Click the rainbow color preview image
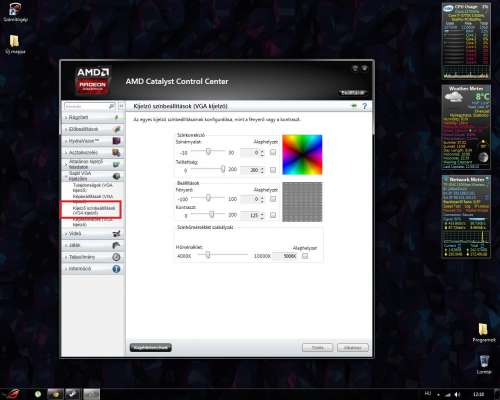This screenshot has height=400, width=500. [x=302, y=155]
